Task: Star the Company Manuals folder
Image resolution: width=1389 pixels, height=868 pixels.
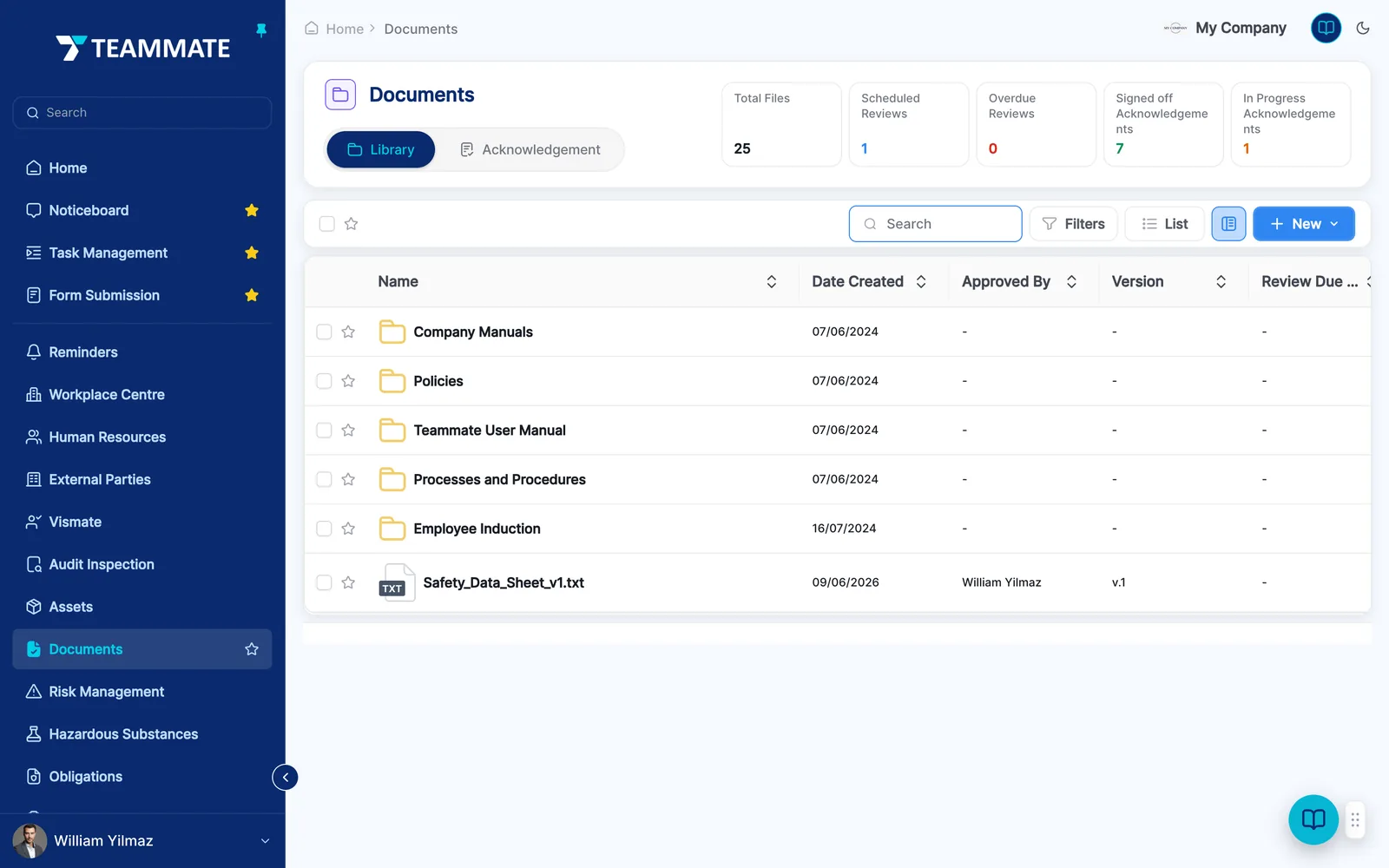Action: pyautogui.click(x=348, y=332)
